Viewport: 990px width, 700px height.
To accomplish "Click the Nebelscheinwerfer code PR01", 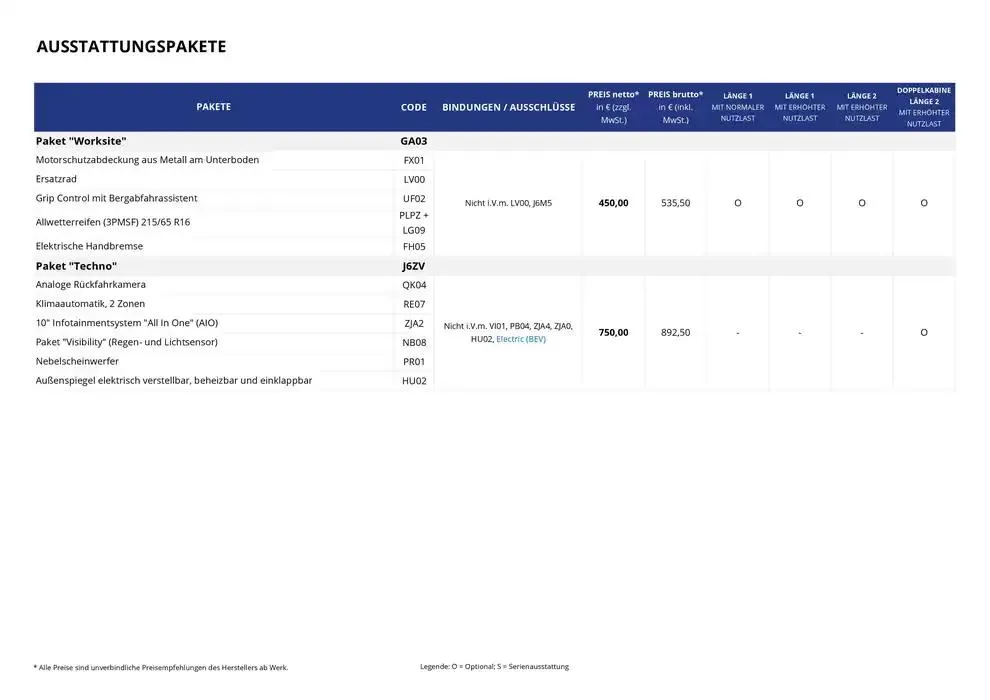I will click(x=413, y=361).
